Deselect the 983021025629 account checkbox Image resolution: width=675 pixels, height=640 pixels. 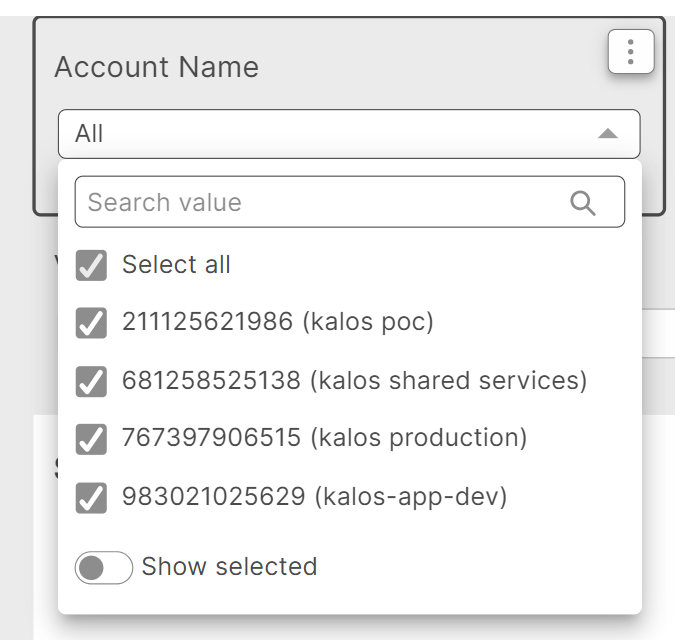tap(91, 497)
